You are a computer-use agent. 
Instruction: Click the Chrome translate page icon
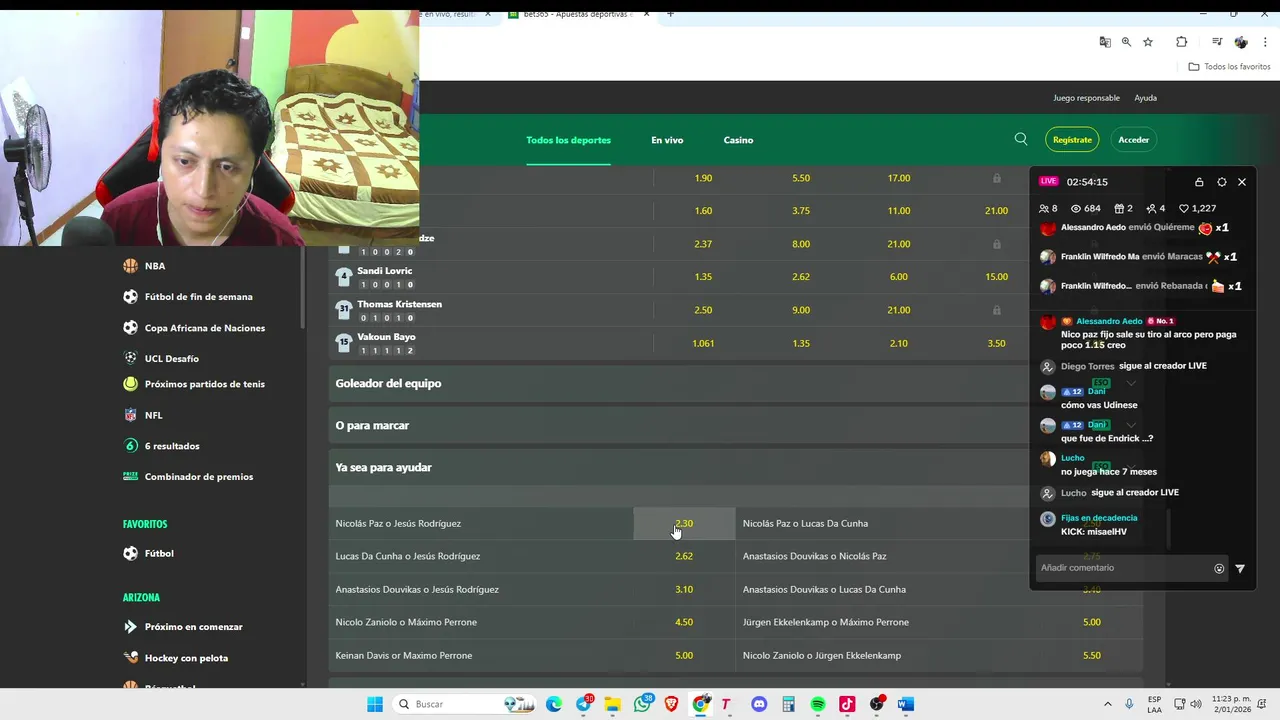1105,42
